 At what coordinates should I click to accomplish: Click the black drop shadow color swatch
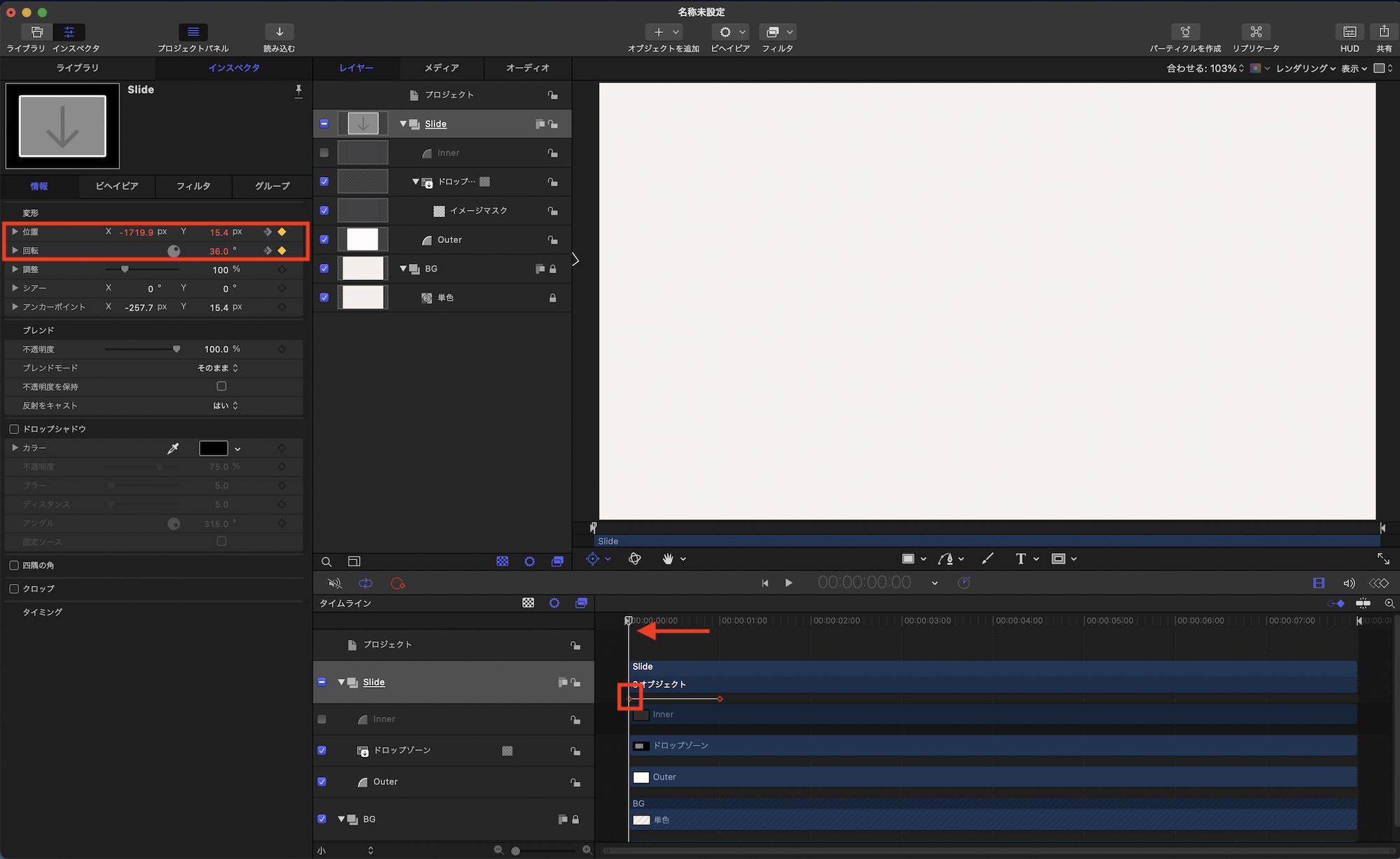coord(213,448)
